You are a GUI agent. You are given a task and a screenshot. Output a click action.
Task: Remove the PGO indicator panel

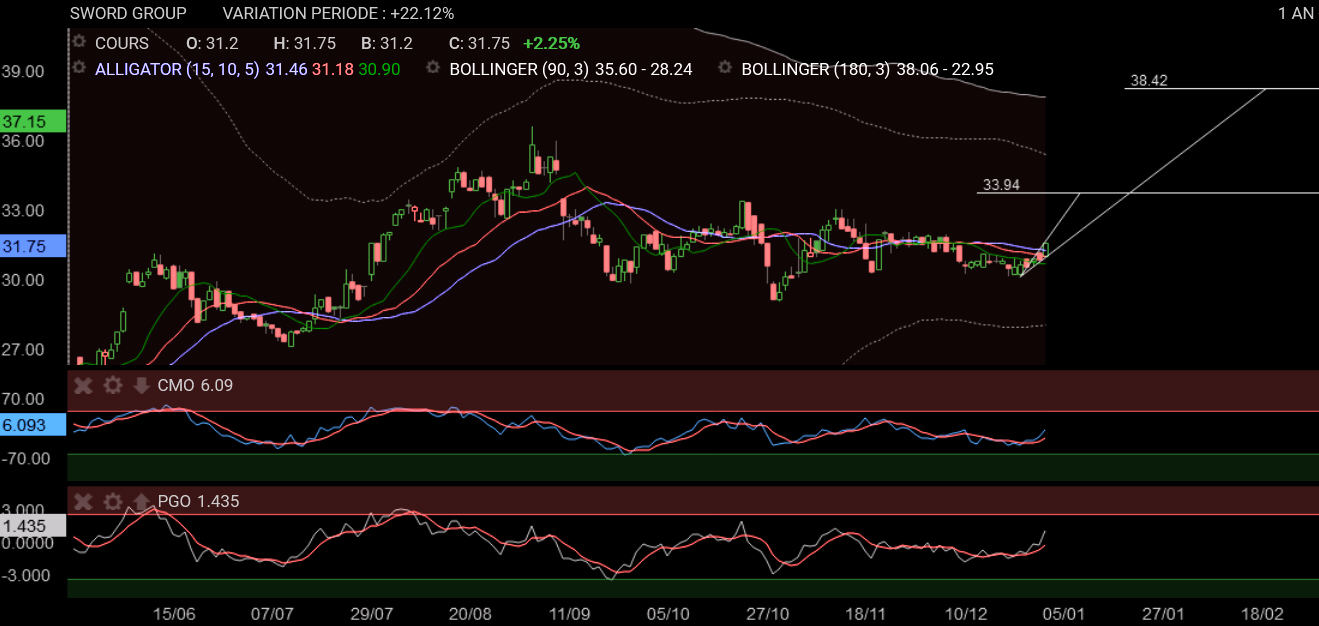(84, 501)
